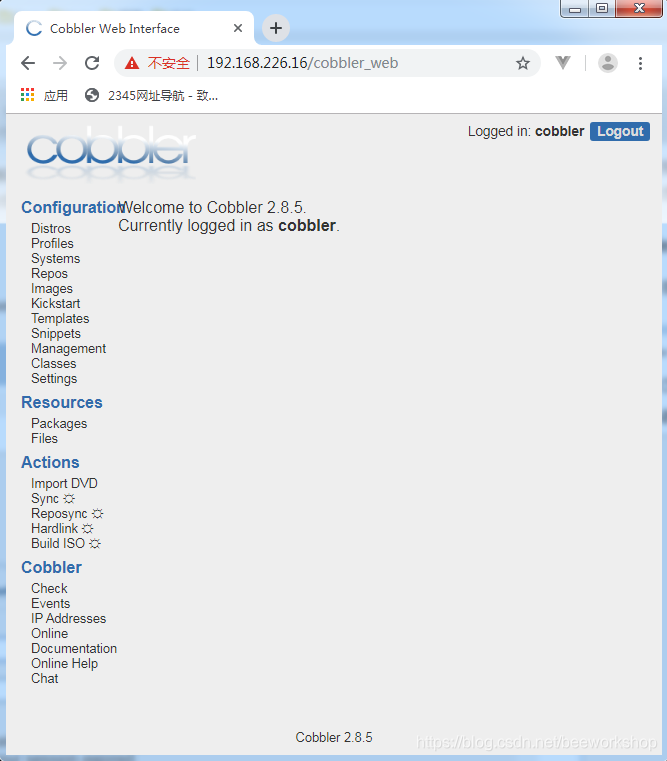Log out using the Logout button
Viewport: 667px width, 761px height.
pos(620,132)
